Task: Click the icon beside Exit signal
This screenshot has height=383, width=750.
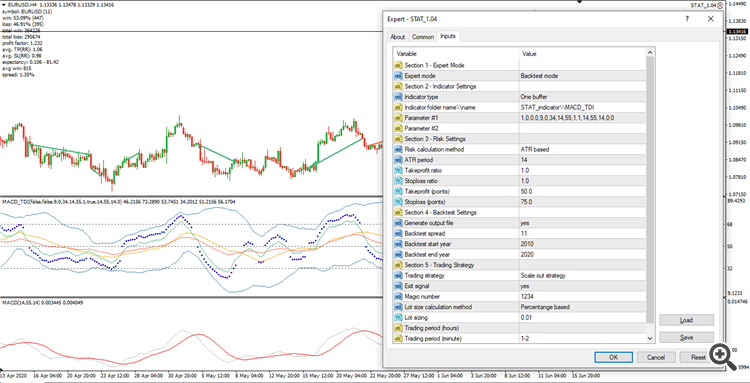Action: click(x=398, y=286)
